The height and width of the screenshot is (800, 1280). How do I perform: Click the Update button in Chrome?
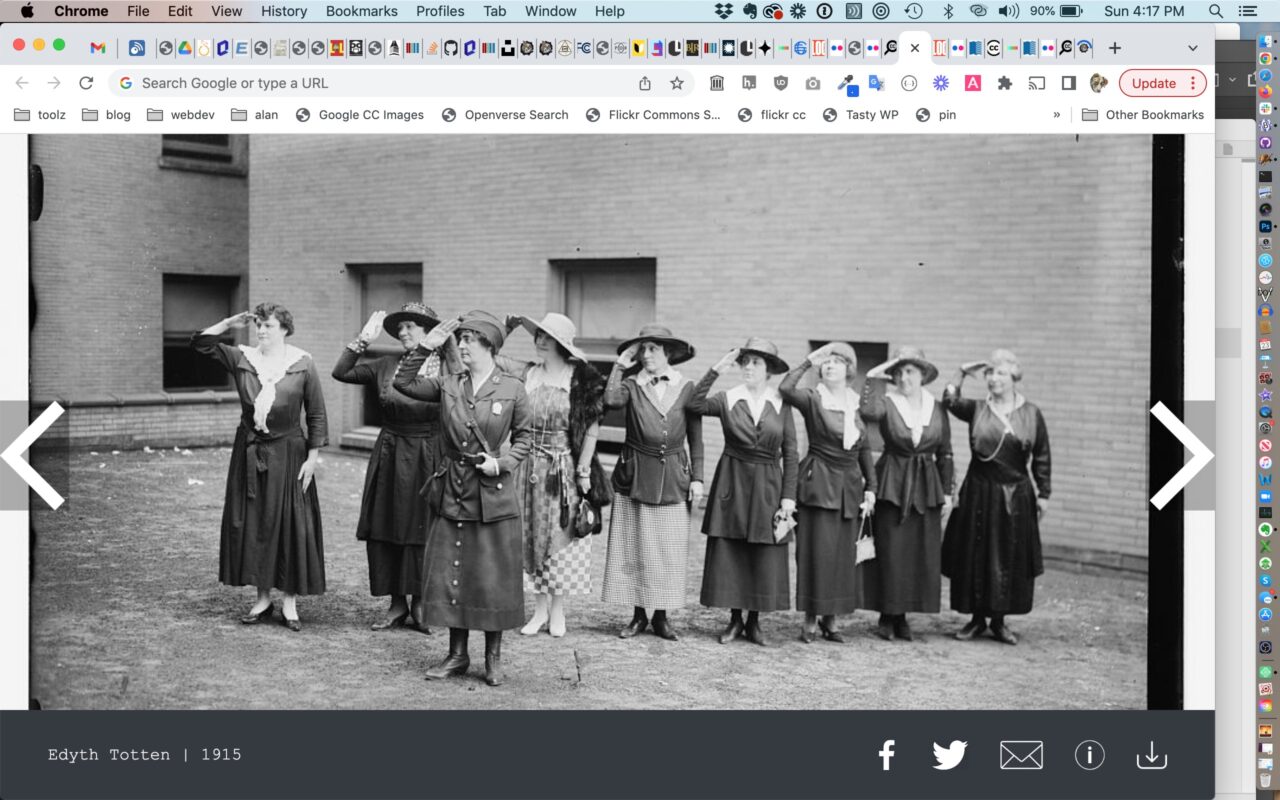tap(1162, 83)
